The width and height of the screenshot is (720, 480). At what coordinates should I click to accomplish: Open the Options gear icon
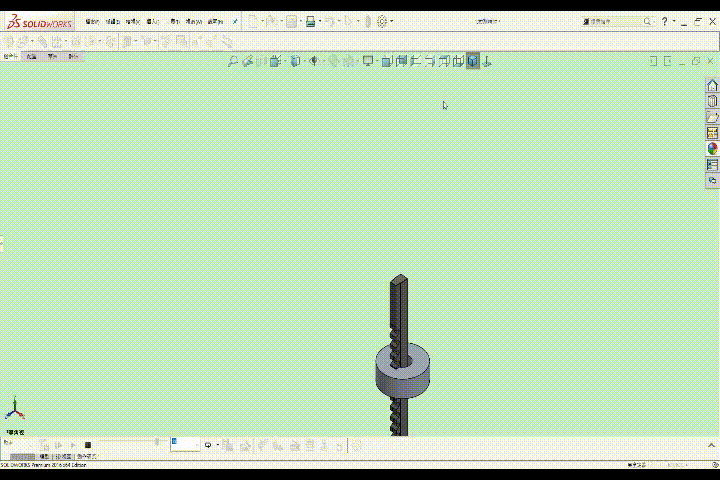pos(382,21)
